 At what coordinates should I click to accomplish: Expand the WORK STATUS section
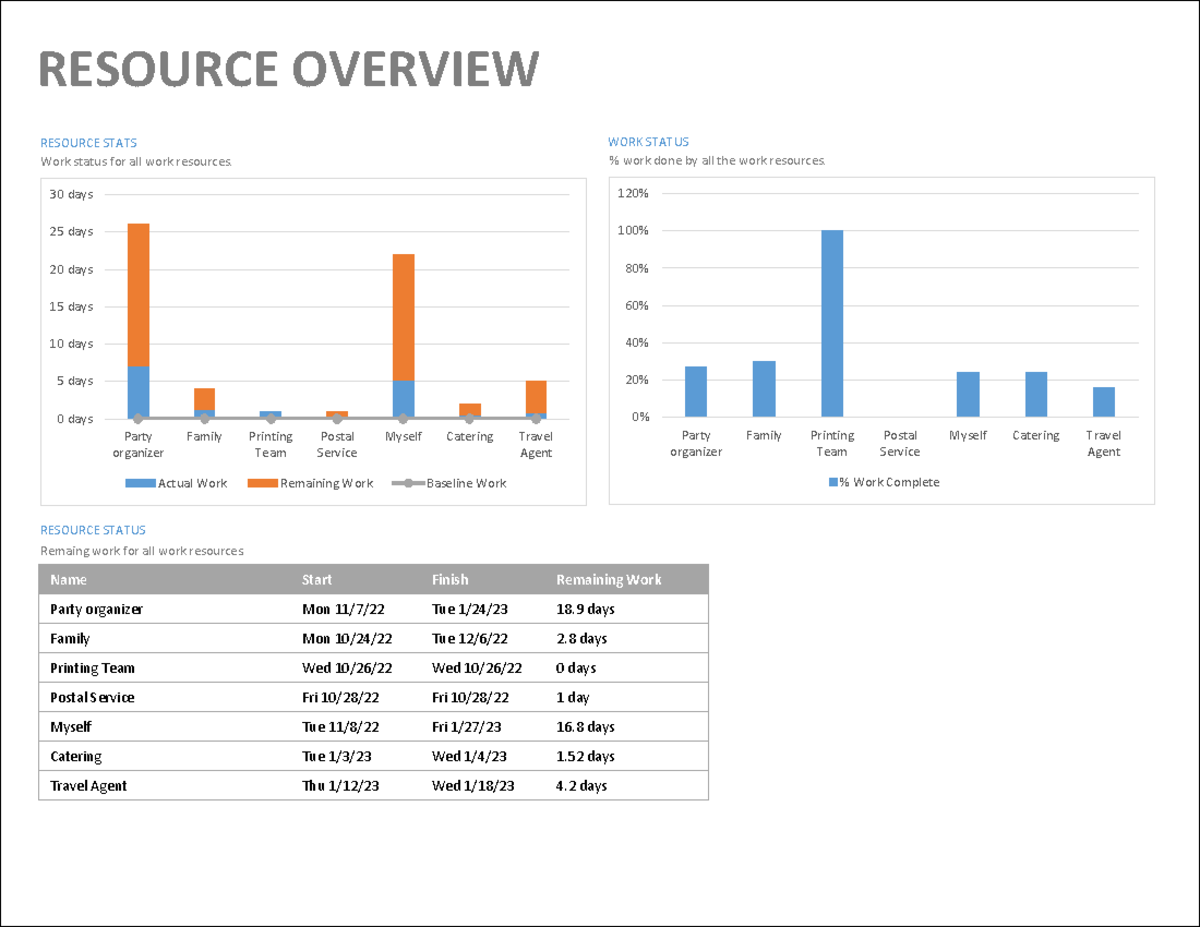(x=650, y=142)
